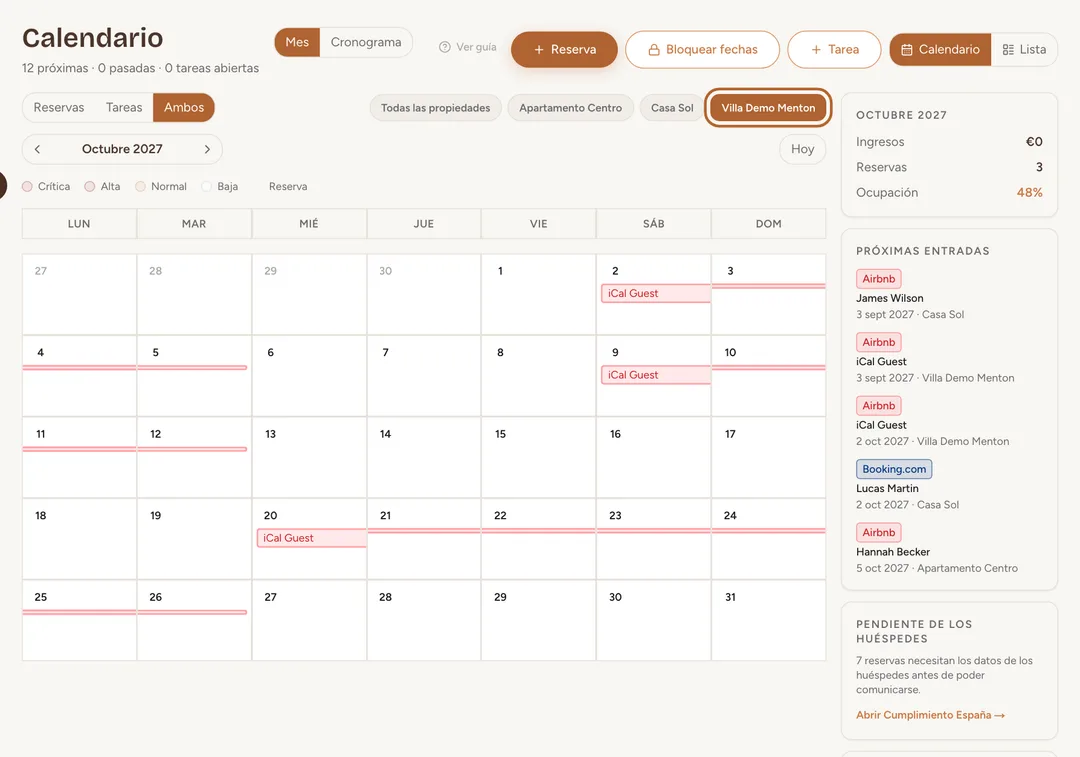Screen dimensions: 1080x757
Task: Click the Airbnb badge above James Wilson
Action: pos(879,279)
